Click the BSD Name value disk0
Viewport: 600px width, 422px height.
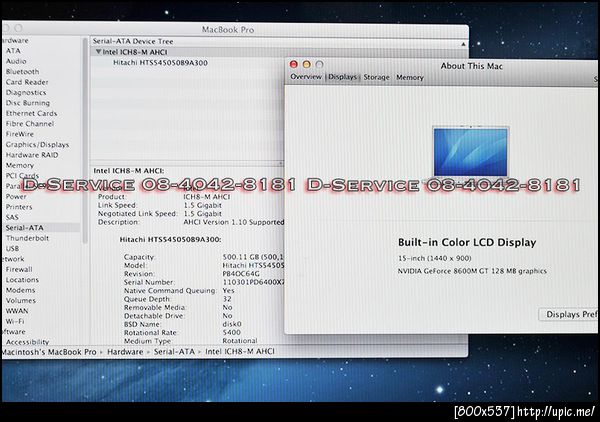pyautogui.click(x=232, y=324)
